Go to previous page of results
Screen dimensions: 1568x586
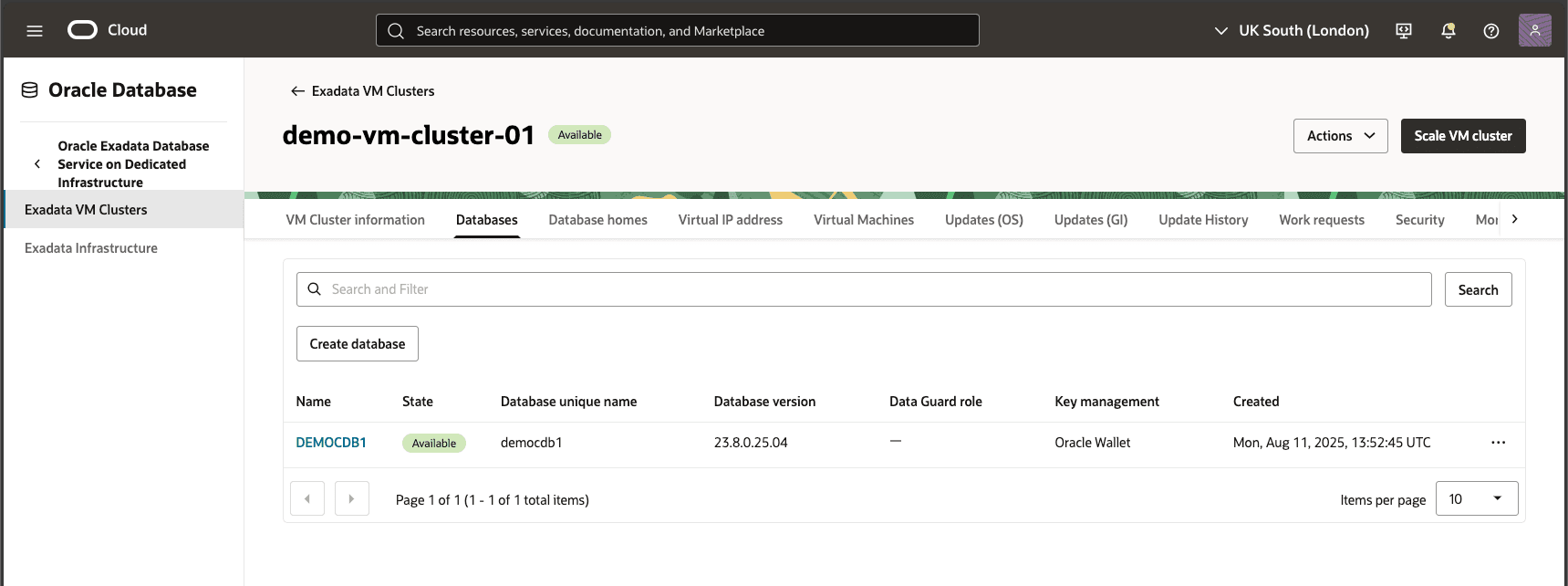307,499
